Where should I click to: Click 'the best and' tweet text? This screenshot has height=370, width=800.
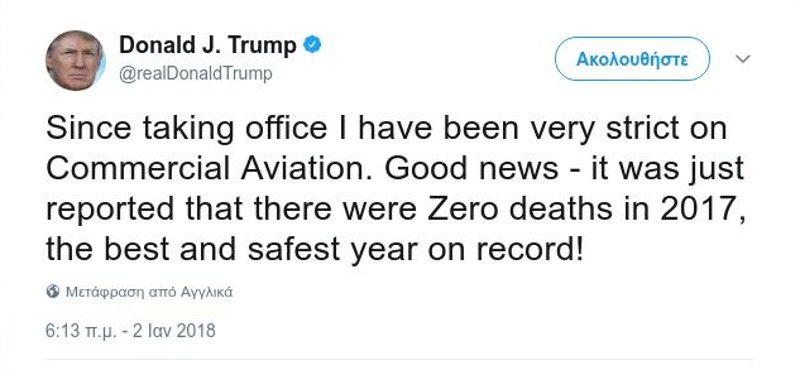tap(141, 249)
